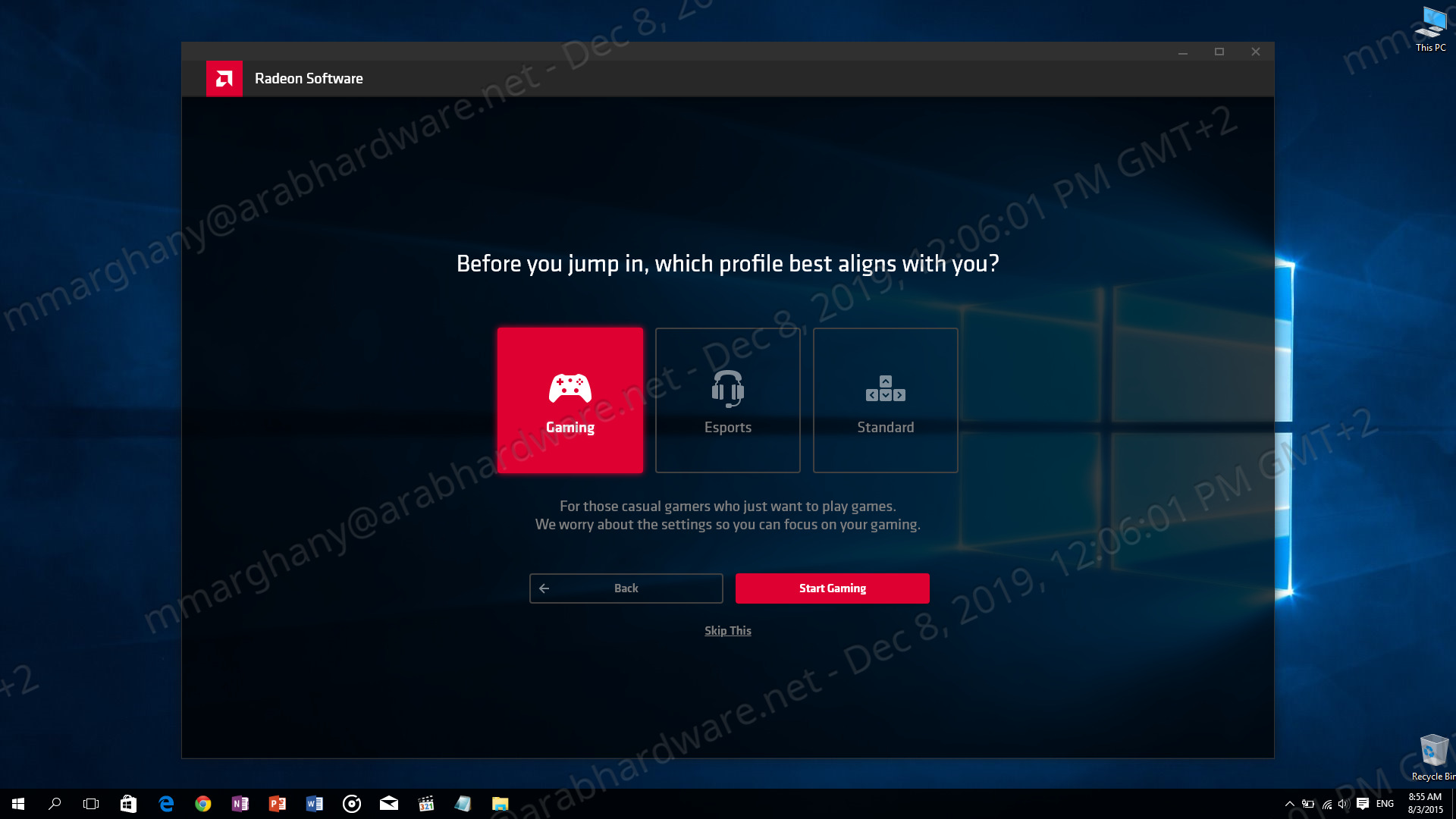Click the Show Desktop sliver
Viewport: 1456px width, 819px height.
[x=1454, y=804]
